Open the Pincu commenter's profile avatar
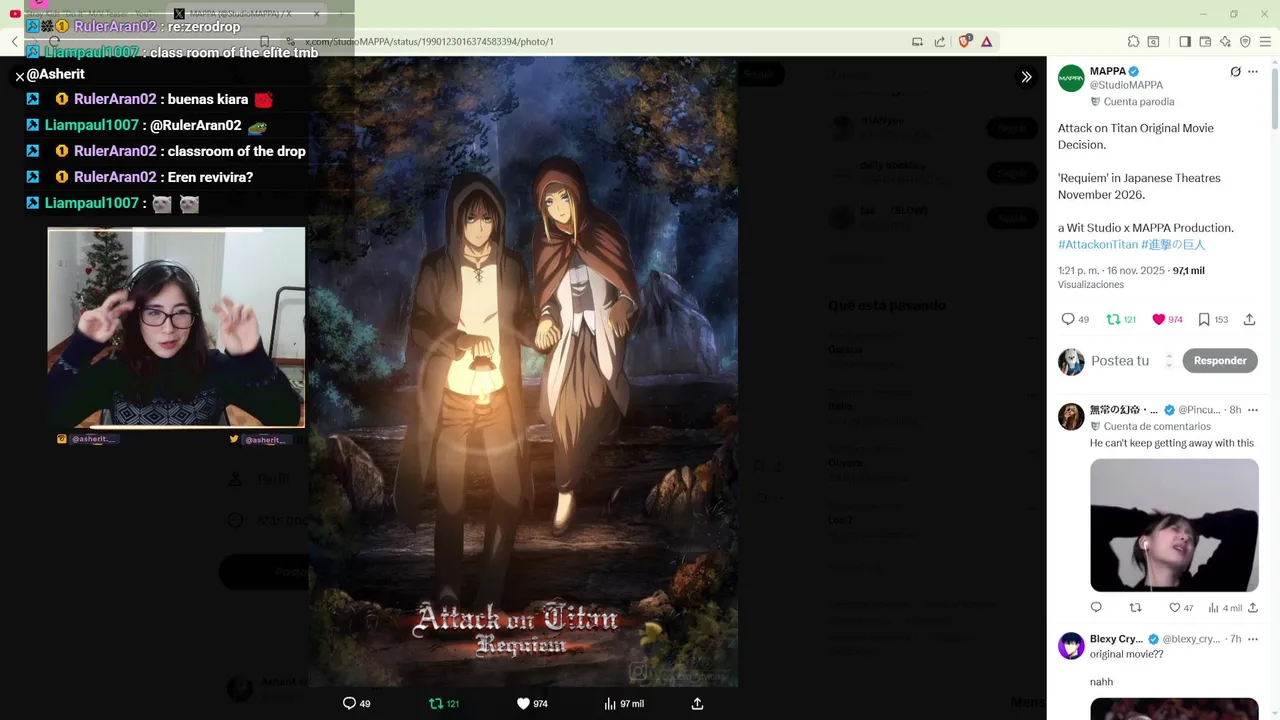This screenshot has width=1280, height=720. [x=1071, y=417]
